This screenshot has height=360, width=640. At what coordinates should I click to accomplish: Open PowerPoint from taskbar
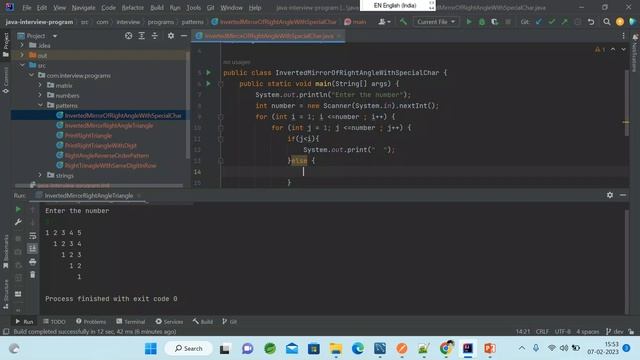(x=490, y=349)
